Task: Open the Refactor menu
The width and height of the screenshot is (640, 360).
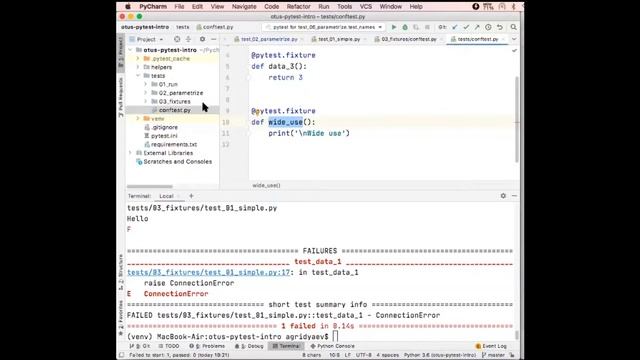Action: click(298, 7)
